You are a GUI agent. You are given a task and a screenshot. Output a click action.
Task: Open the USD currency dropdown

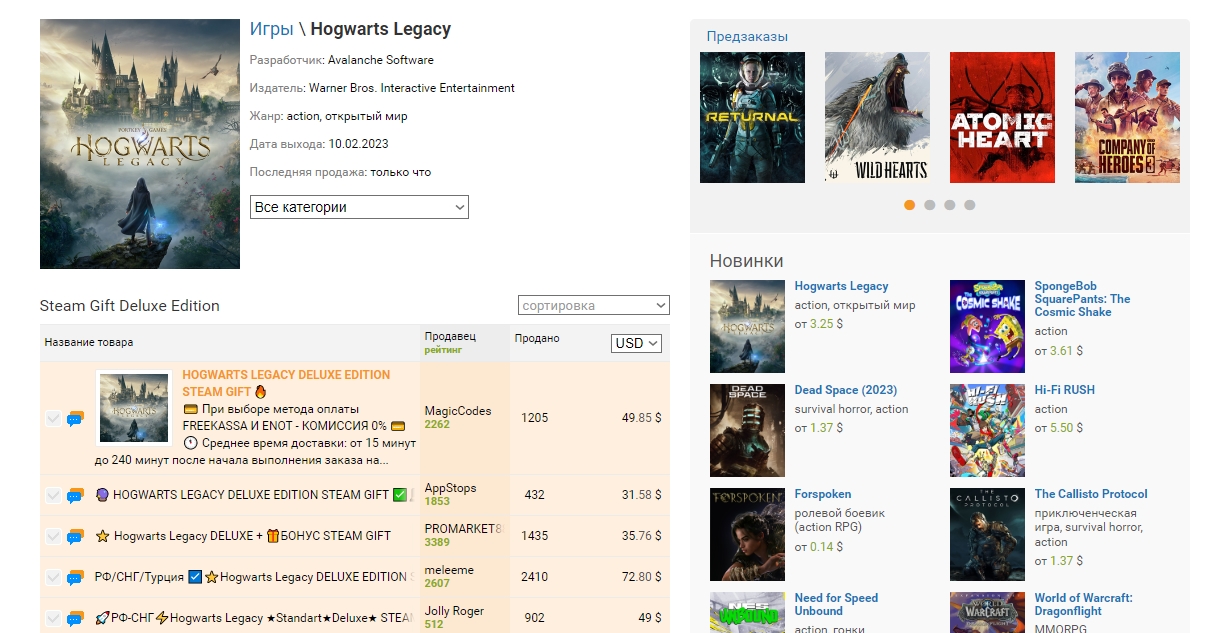[x=637, y=343]
